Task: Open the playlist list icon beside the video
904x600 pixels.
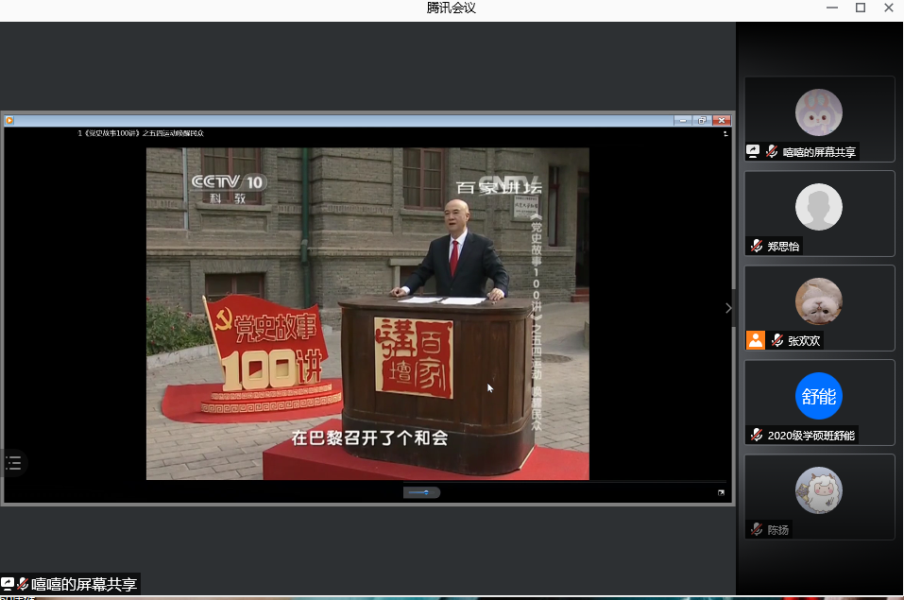Action: click(13, 463)
